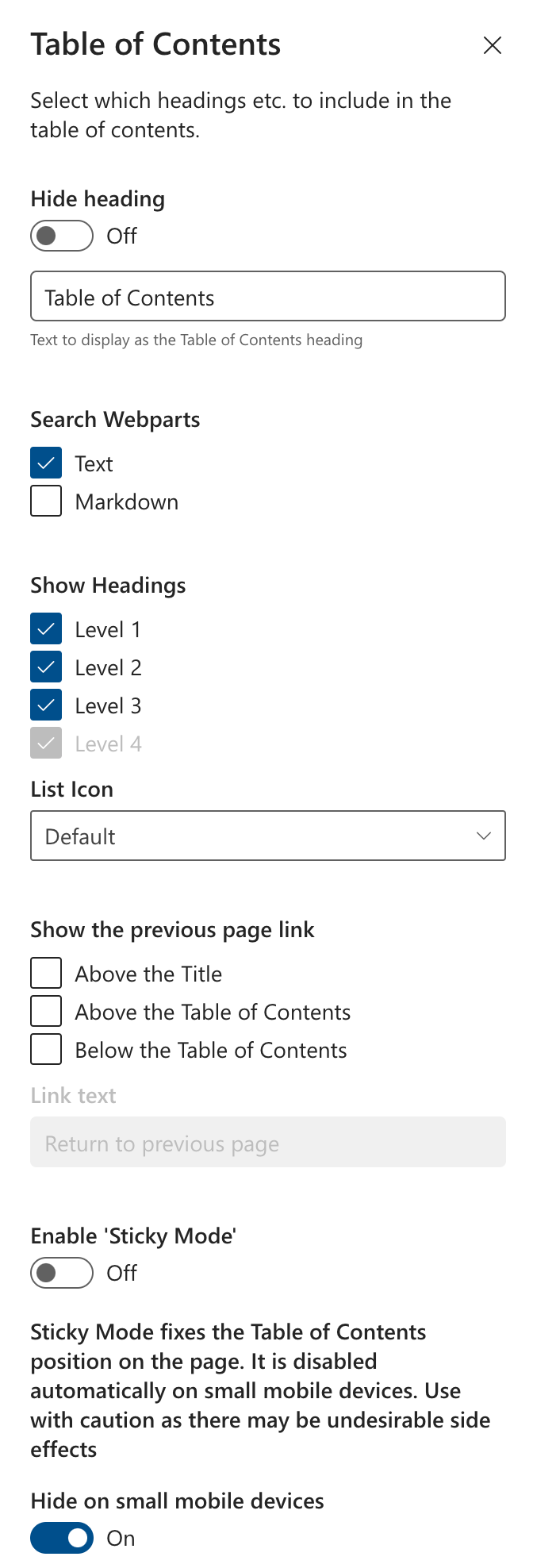Check Above the Table of Contents option
This screenshot has height=1568, width=533.
tap(46, 1011)
